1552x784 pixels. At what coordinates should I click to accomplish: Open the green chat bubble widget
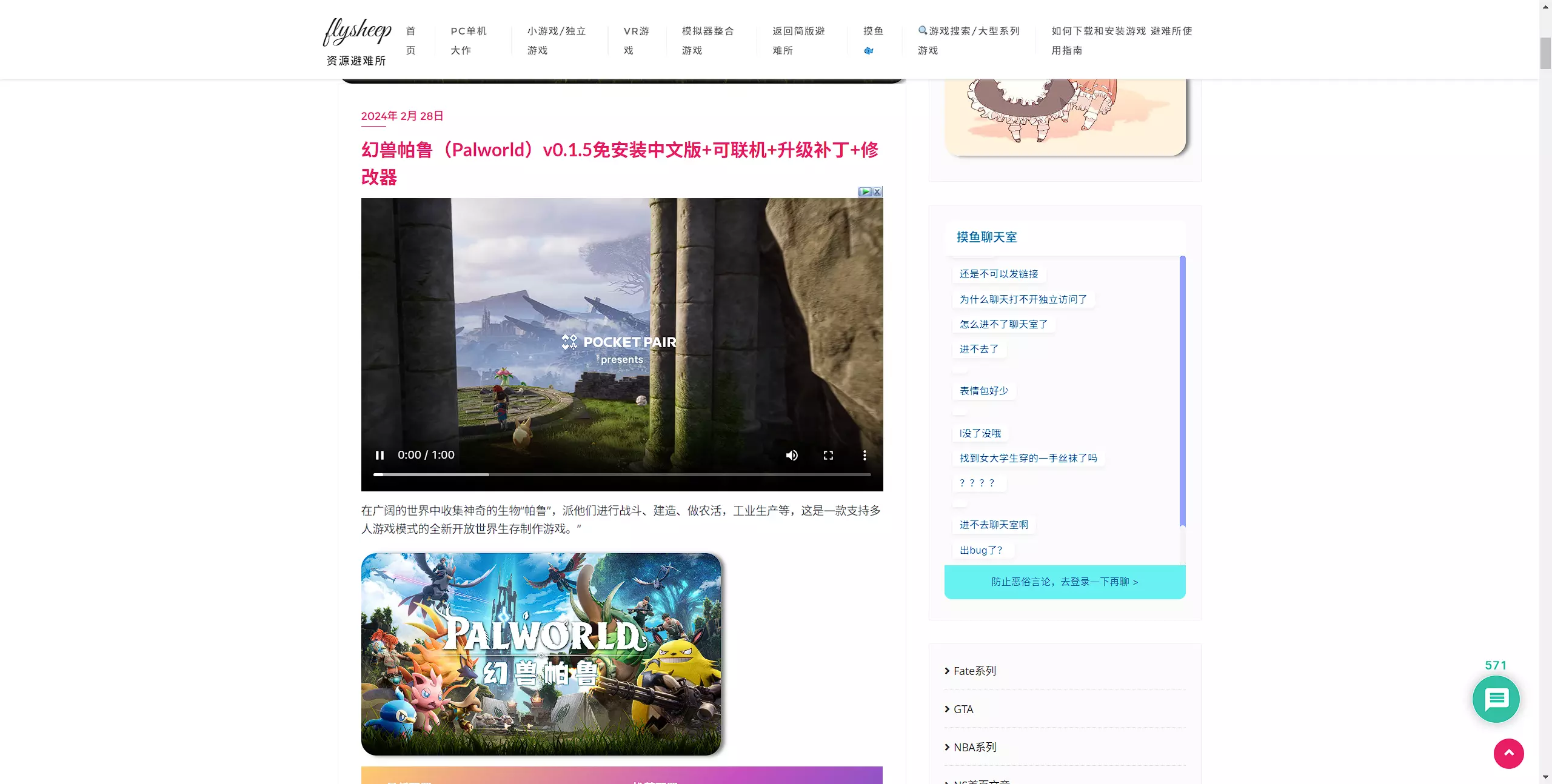pos(1496,699)
